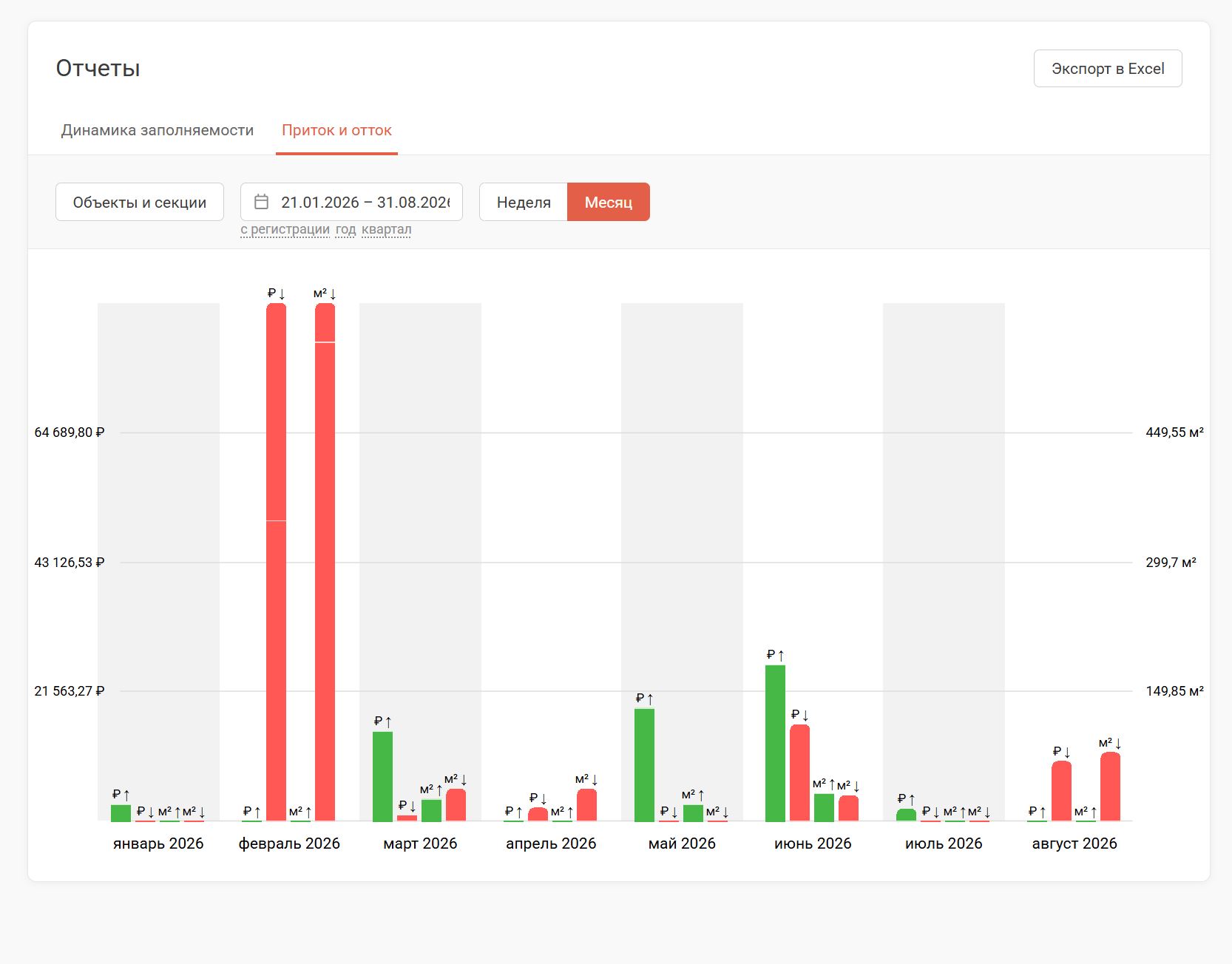Open the Объекты и секции filter
1232x964 pixels.
(x=140, y=202)
